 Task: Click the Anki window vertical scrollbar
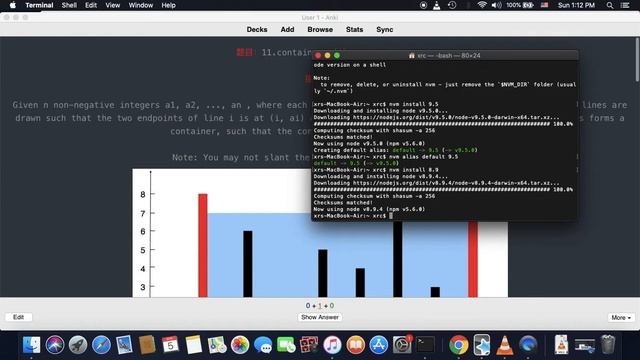tap(637, 59)
